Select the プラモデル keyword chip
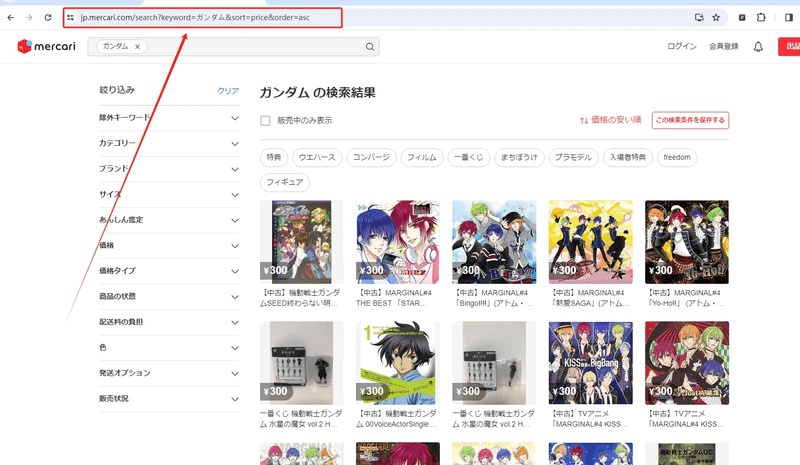 (x=573, y=157)
